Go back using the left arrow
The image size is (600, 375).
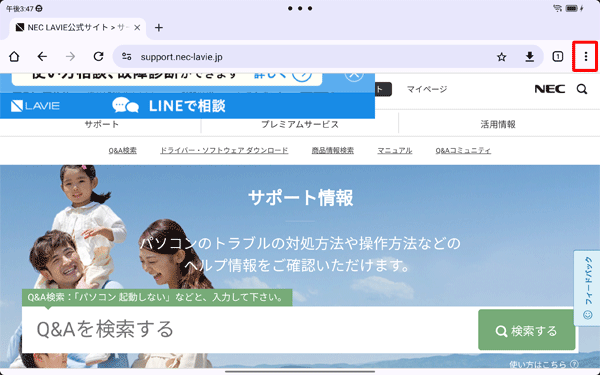click(42, 57)
